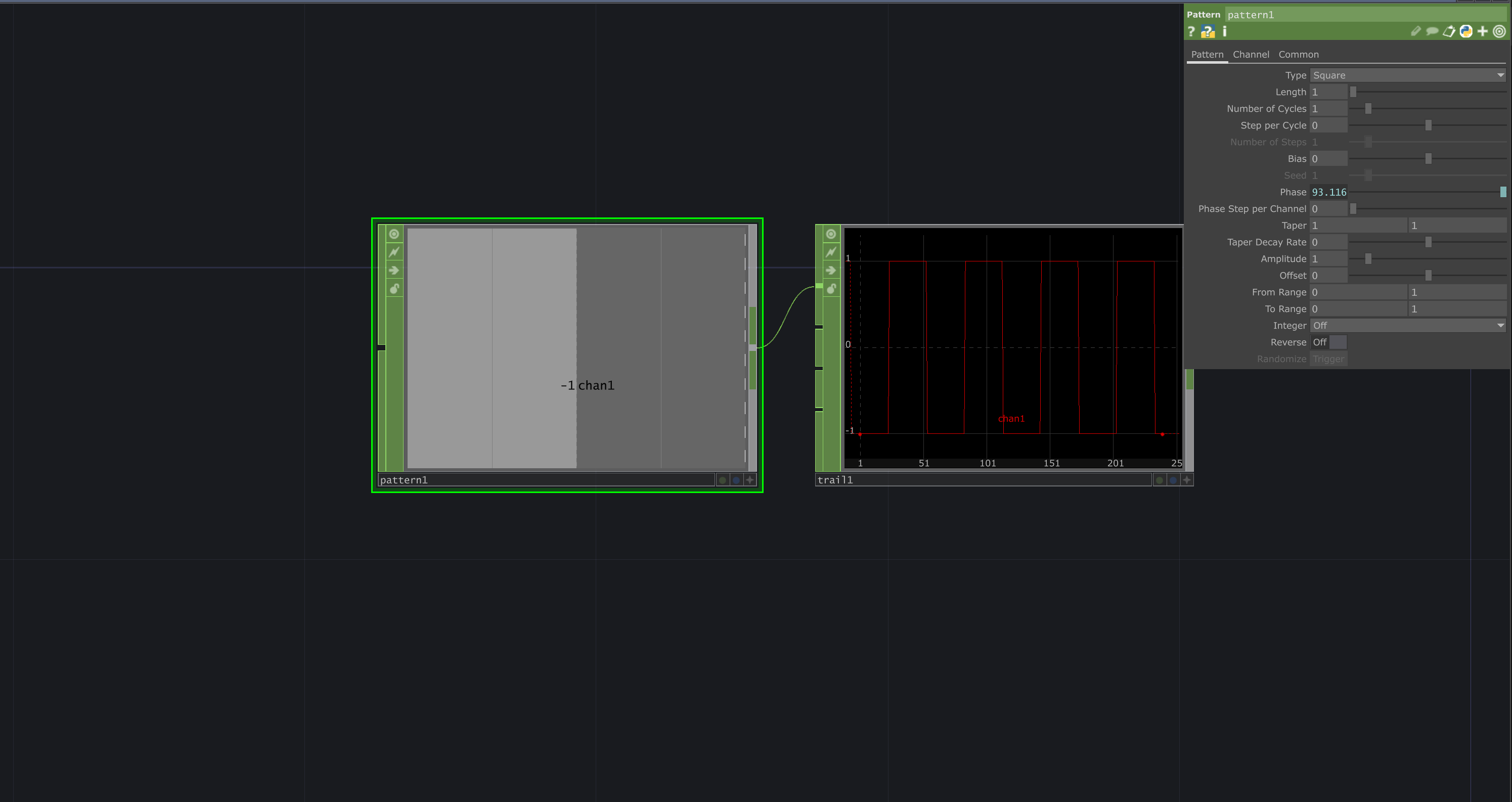Image resolution: width=1512 pixels, height=802 pixels.
Task: Click the bypass flag on pattern1 node
Action: click(394, 252)
